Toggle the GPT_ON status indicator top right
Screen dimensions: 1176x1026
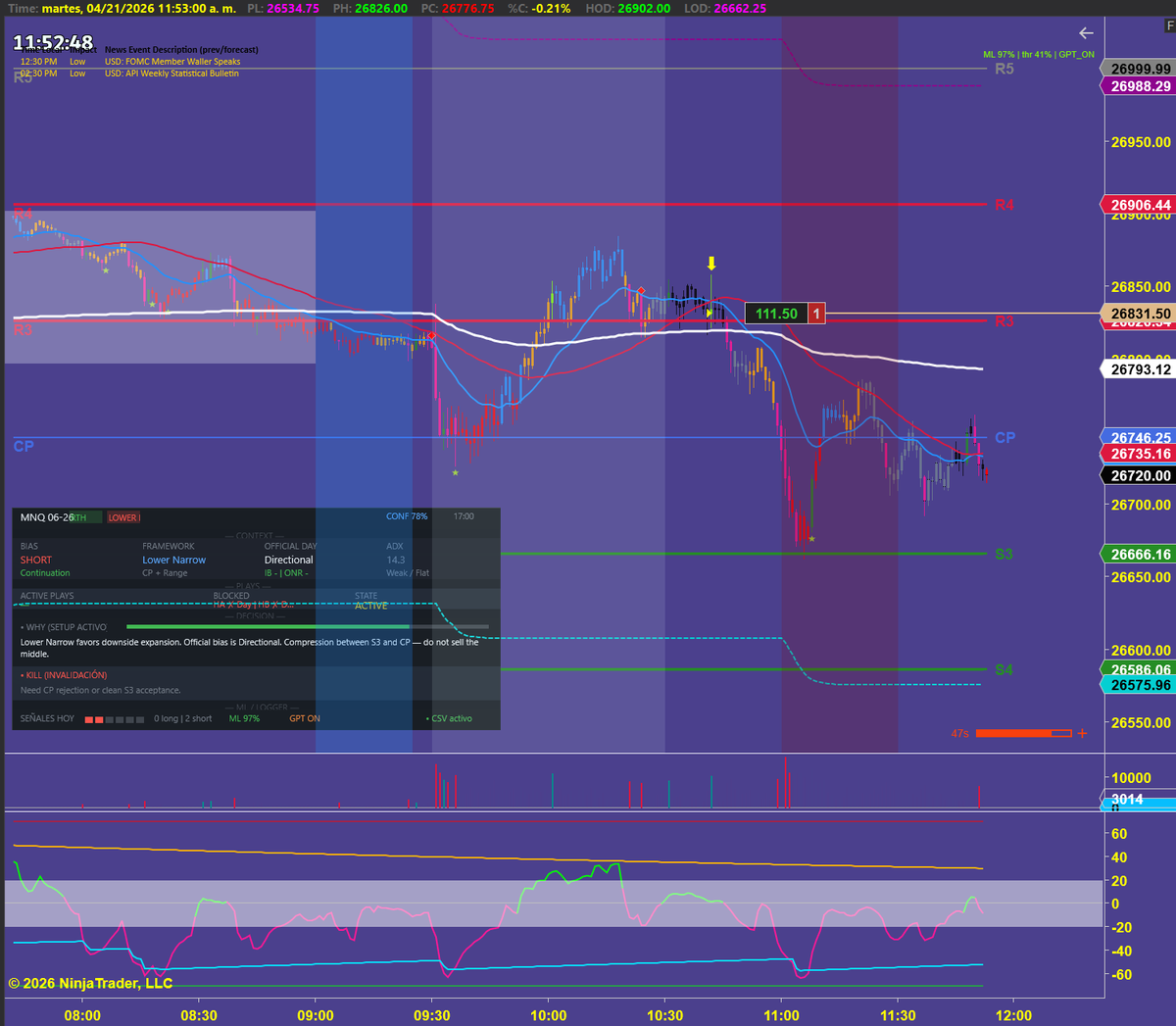tap(1076, 55)
